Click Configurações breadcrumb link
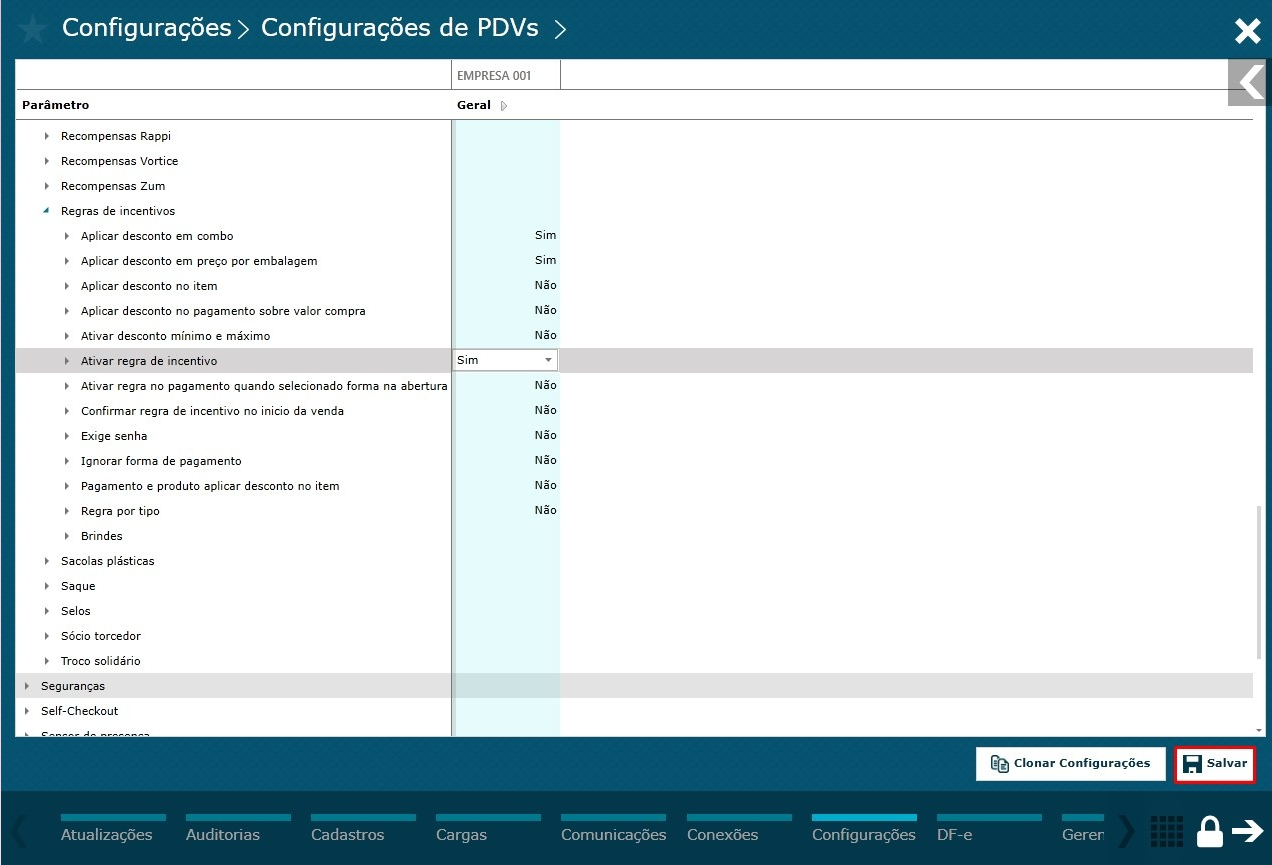Screen dimensions: 1272x865 [x=147, y=28]
